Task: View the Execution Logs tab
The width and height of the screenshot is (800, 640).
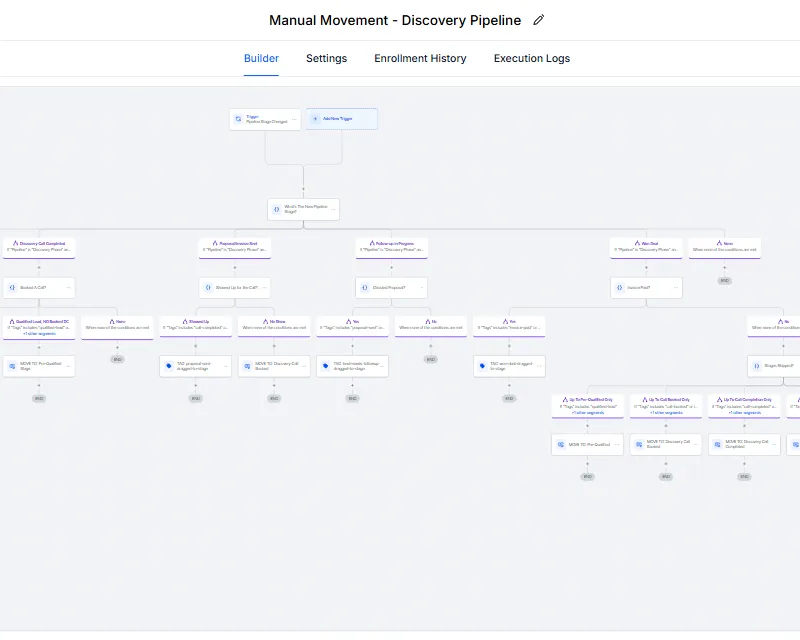Action: [x=532, y=58]
